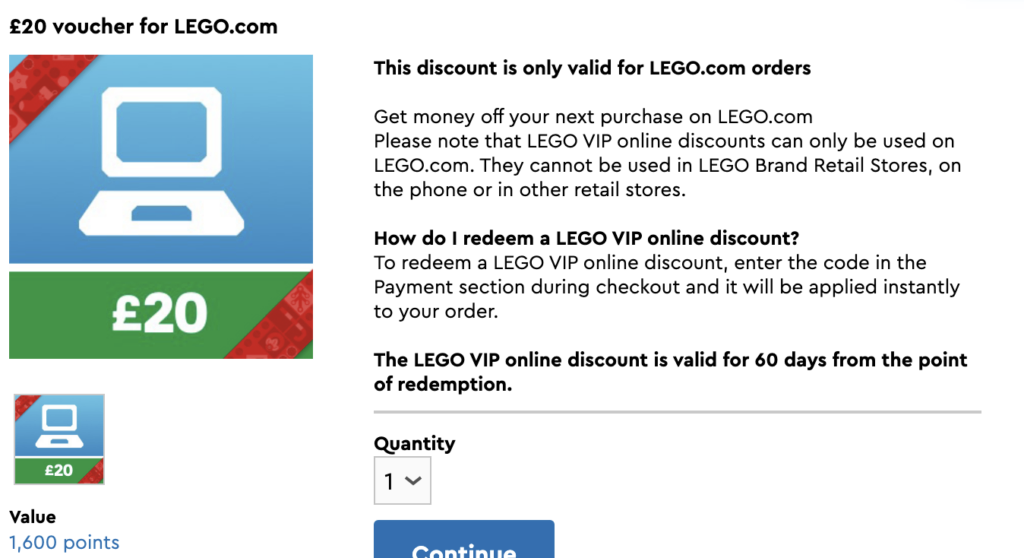The height and width of the screenshot is (558, 1024).
Task: Open the Quantity dropdown
Action: coord(402,481)
